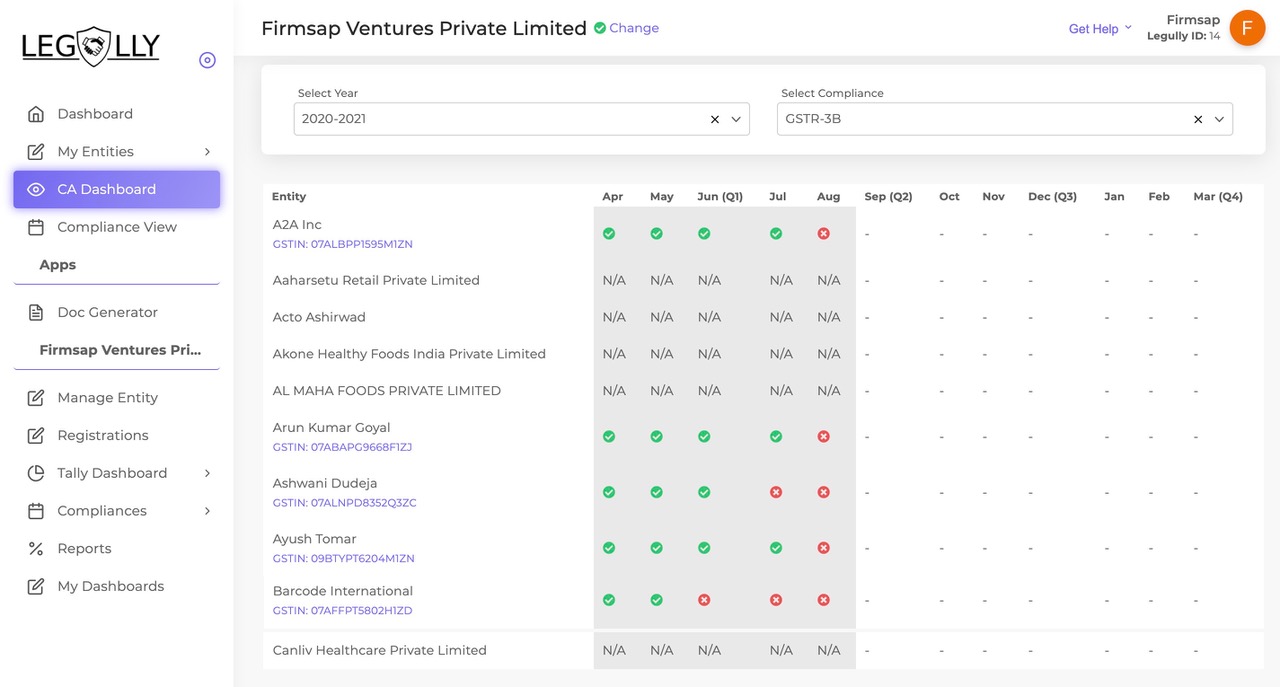Image resolution: width=1280 pixels, height=687 pixels.
Task: Click the Legully logo
Action: [91, 46]
